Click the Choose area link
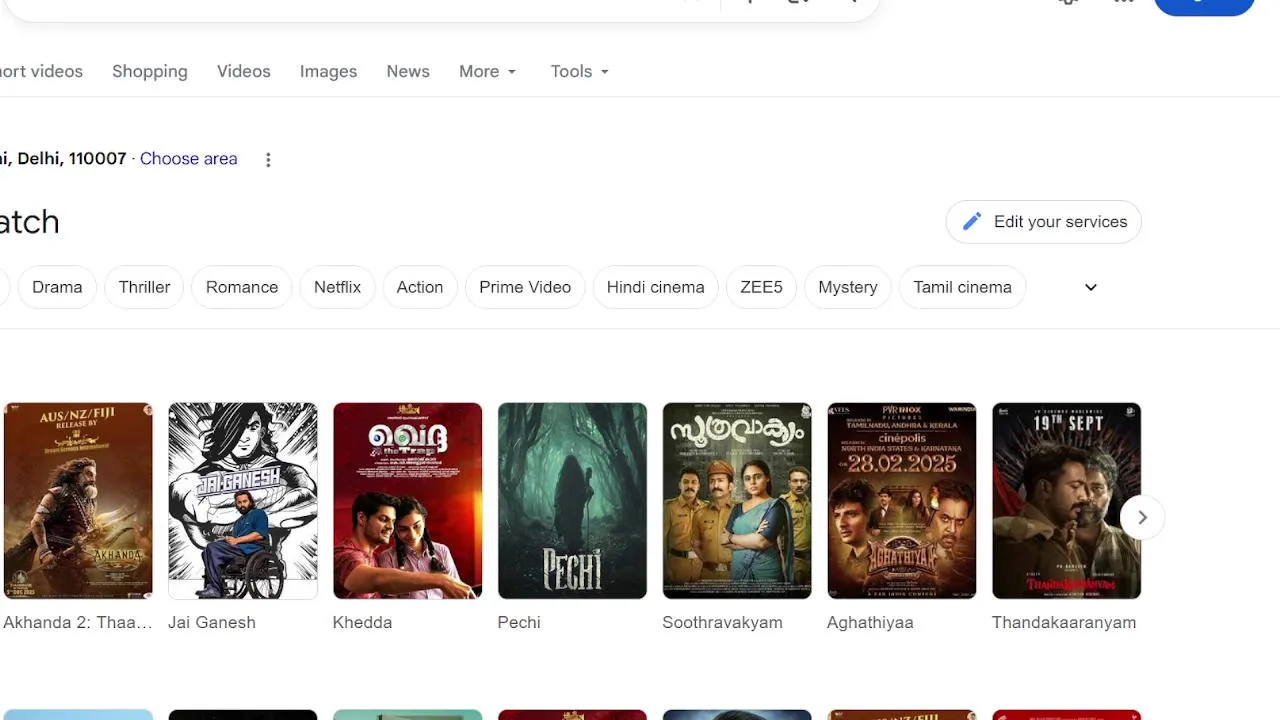Screen dimensions: 1280x720 (x=189, y=158)
